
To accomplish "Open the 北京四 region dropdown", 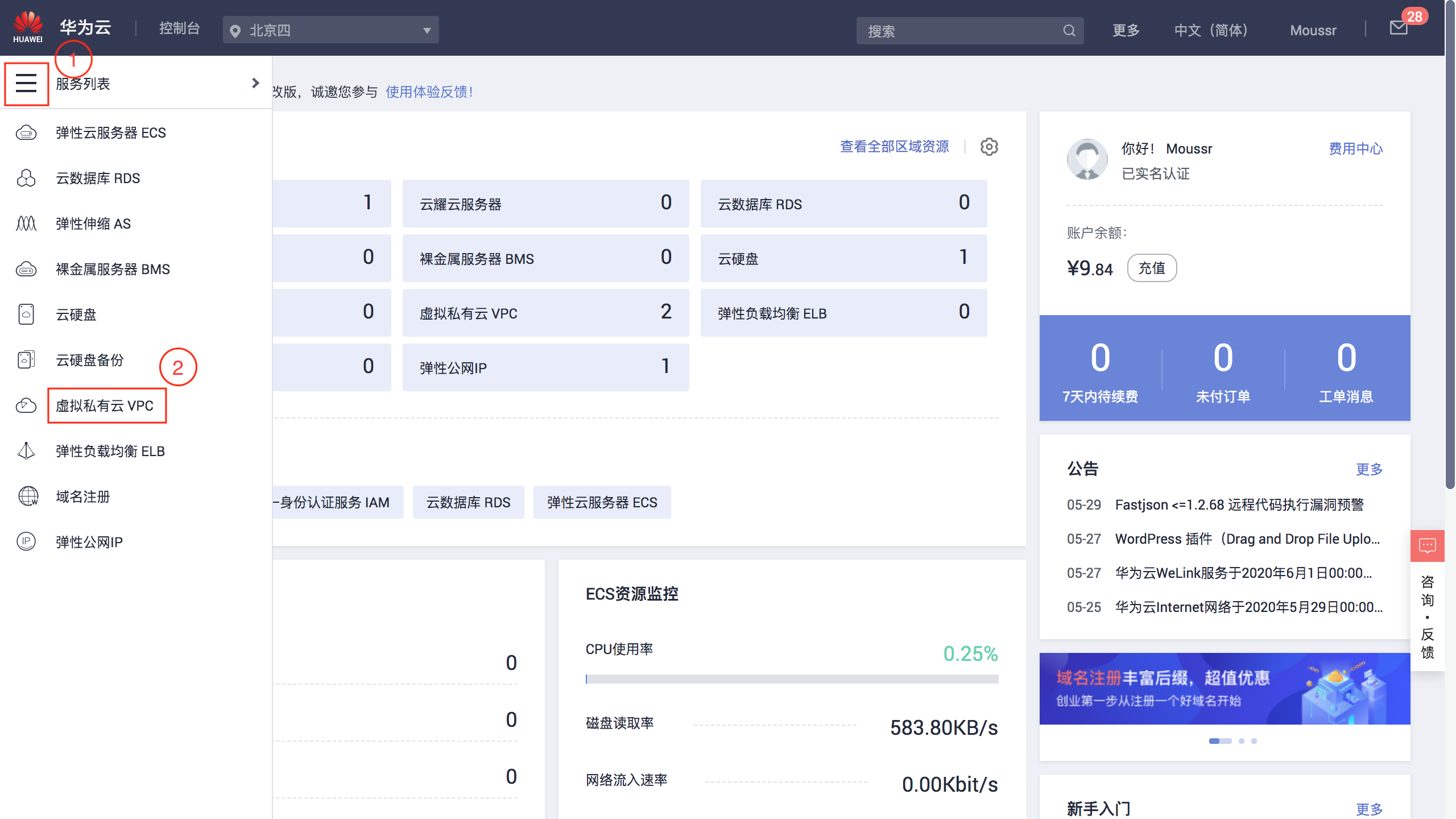I will pyautogui.click(x=330, y=30).
